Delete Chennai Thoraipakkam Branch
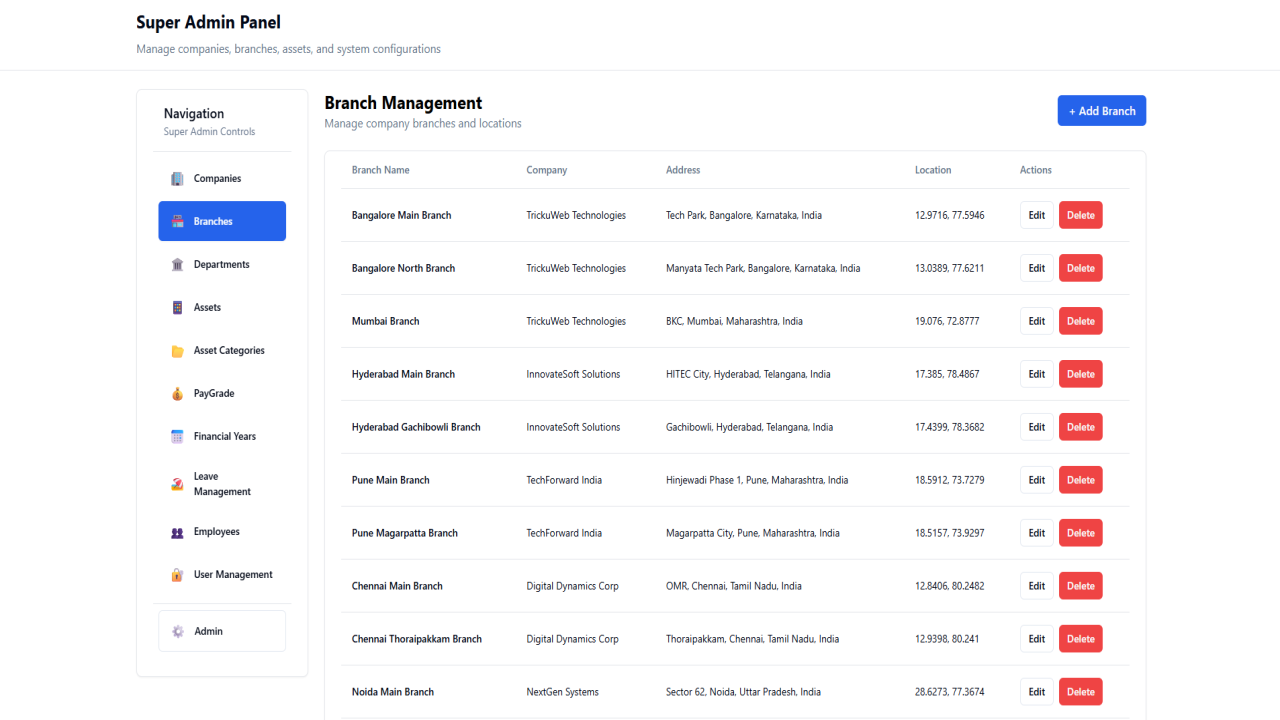This screenshot has height=720, width=1280. coord(1081,639)
